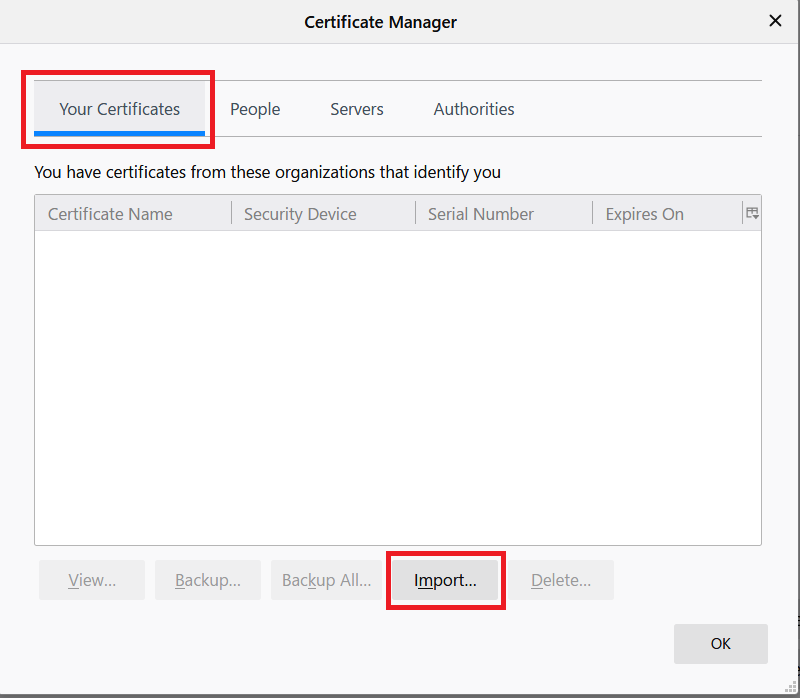
Task: Close Certificate Manager with the X
Action: click(x=775, y=20)
